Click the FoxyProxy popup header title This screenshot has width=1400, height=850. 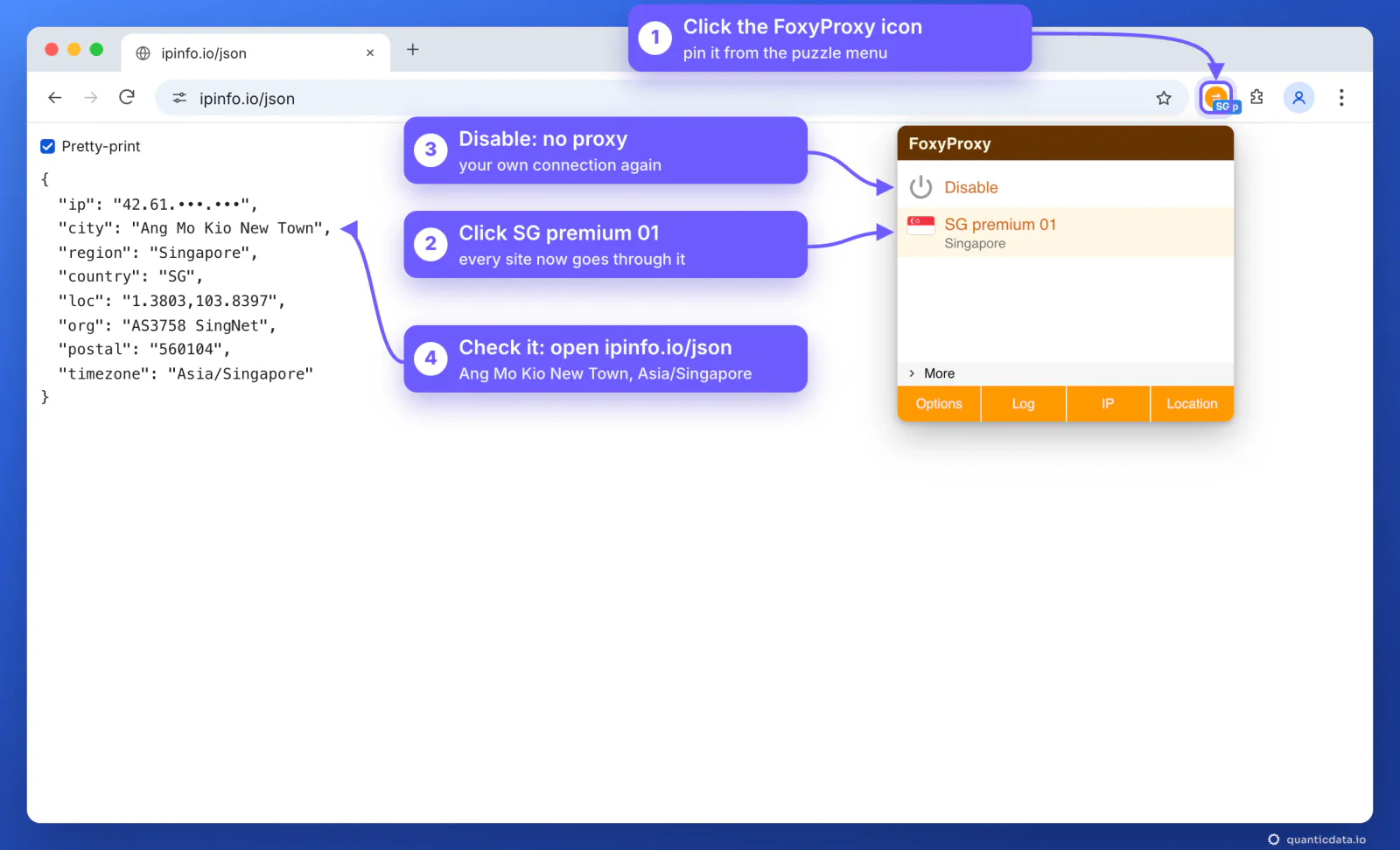tap(949, 143)
